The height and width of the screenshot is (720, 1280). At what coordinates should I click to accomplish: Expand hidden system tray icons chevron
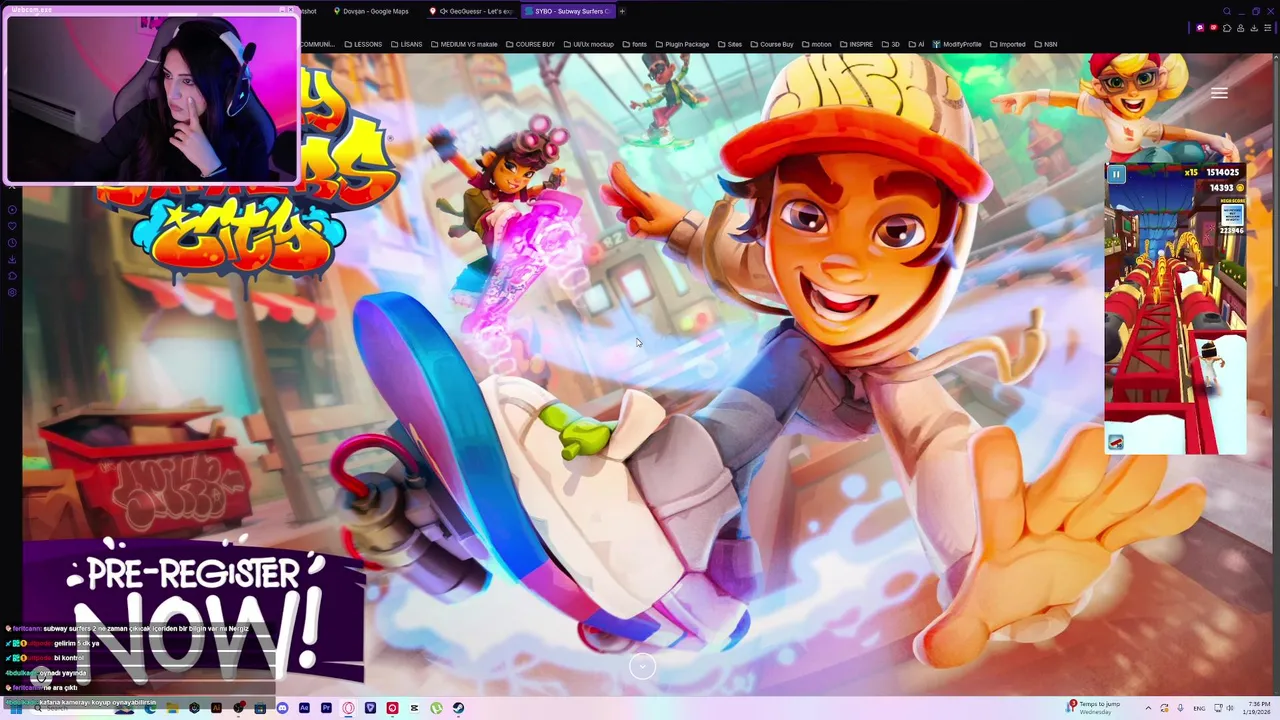1148,708
